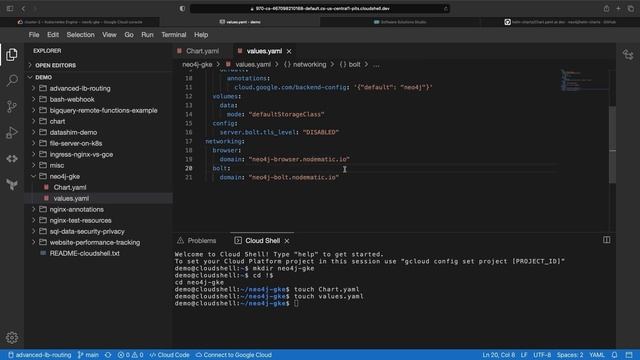Expand the chart folder
This screenshot has width=640, height=360.
pos(57,121)
